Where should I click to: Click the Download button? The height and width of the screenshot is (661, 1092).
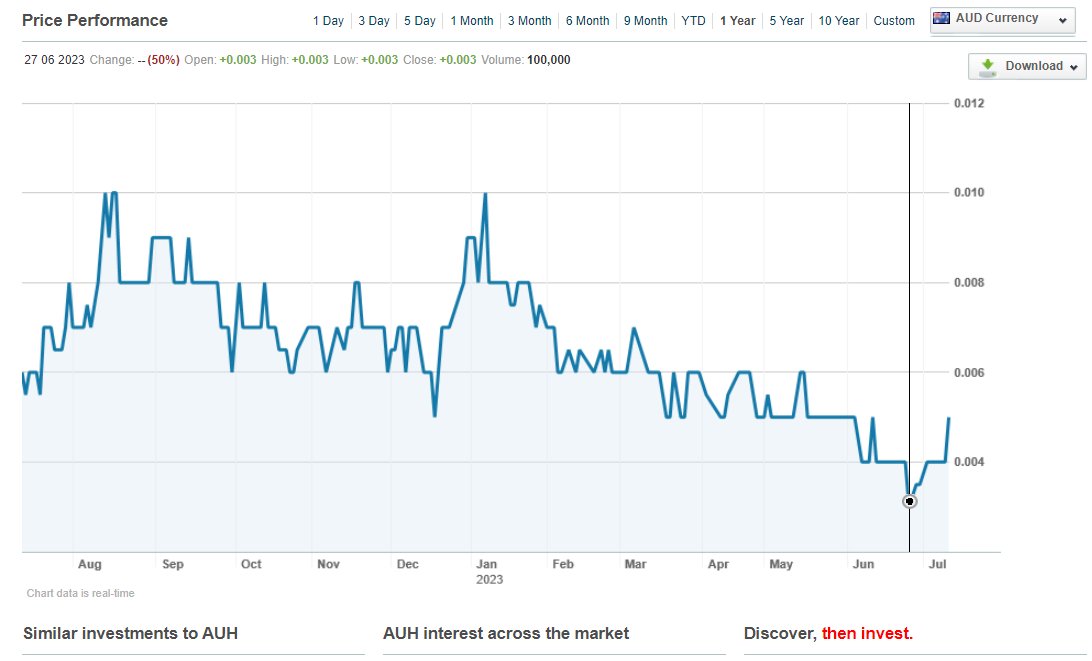click(x=1027, y=66)
